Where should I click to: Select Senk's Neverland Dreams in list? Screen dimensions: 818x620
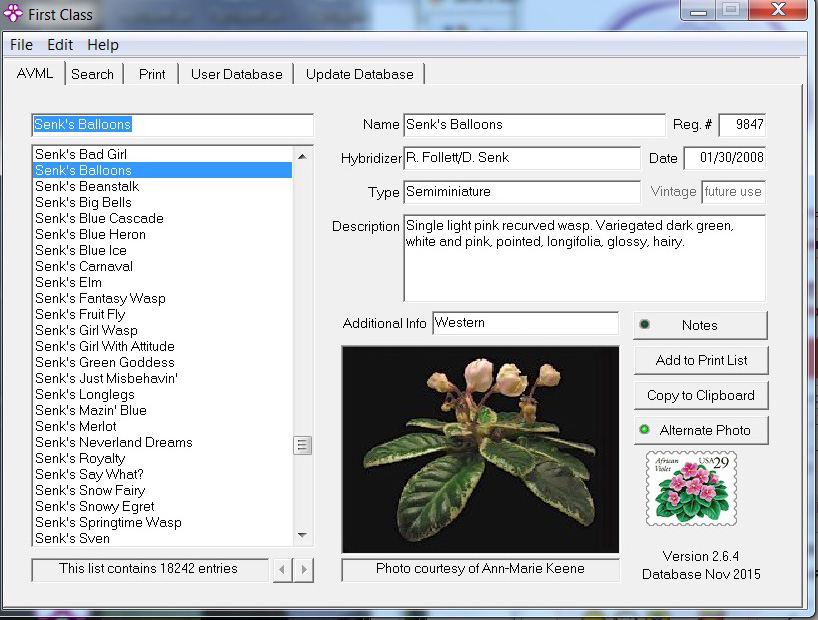pos(162,443)
